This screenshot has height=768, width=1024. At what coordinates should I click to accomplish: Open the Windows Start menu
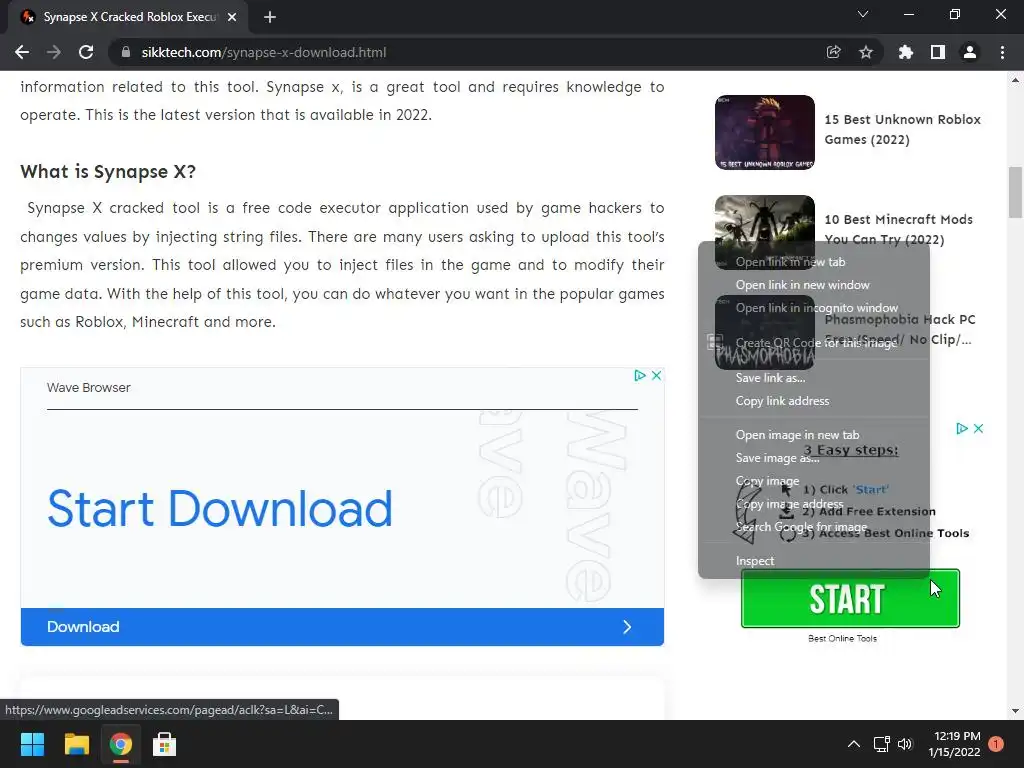(32, 744)
